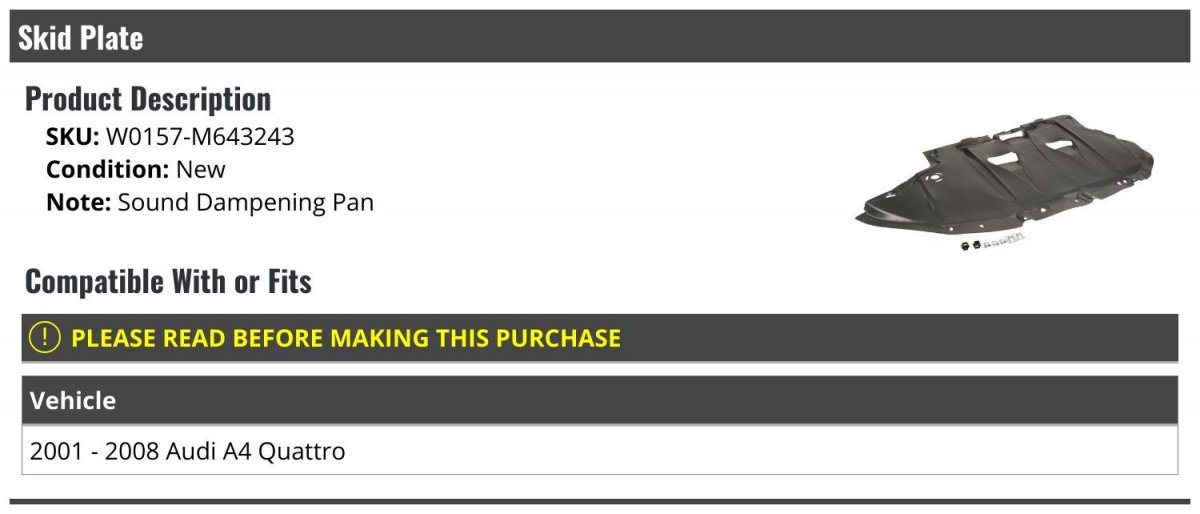Viewport: 1200px width, 514px height.
Task: Click the bottom dark divider line
Action: tap(600, 502)
